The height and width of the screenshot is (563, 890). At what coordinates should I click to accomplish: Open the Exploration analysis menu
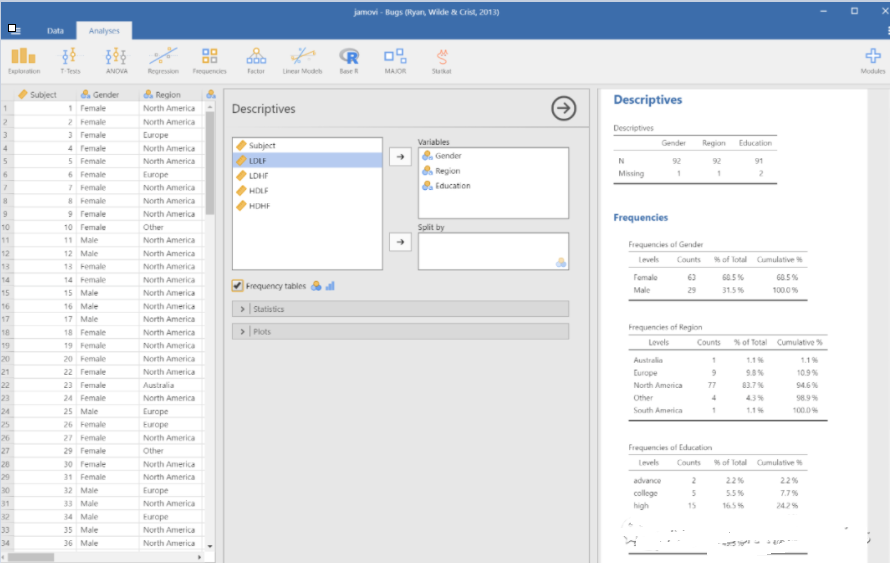tap(24, 59)
